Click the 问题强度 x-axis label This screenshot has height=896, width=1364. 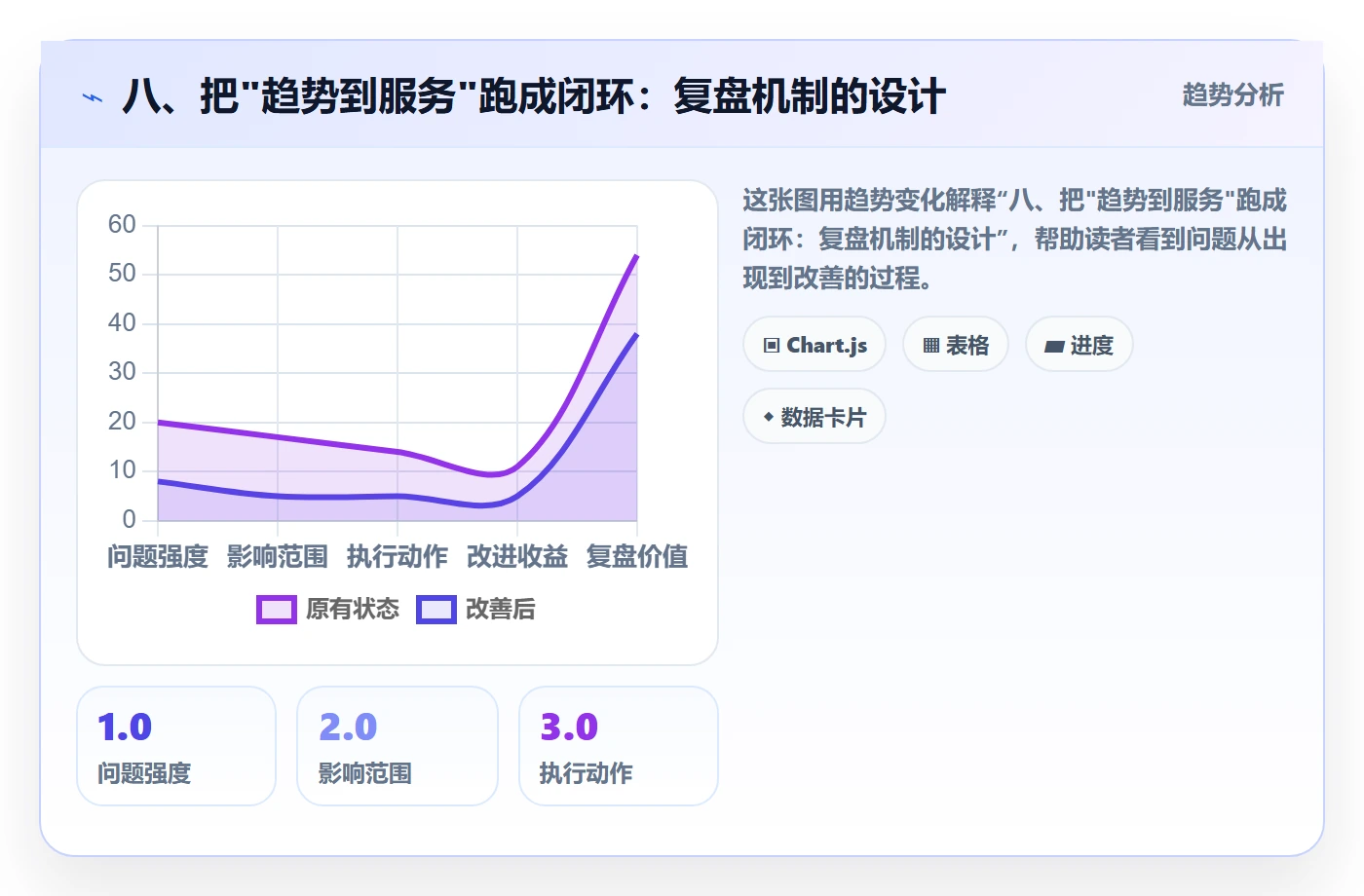(x=158, y=557)
